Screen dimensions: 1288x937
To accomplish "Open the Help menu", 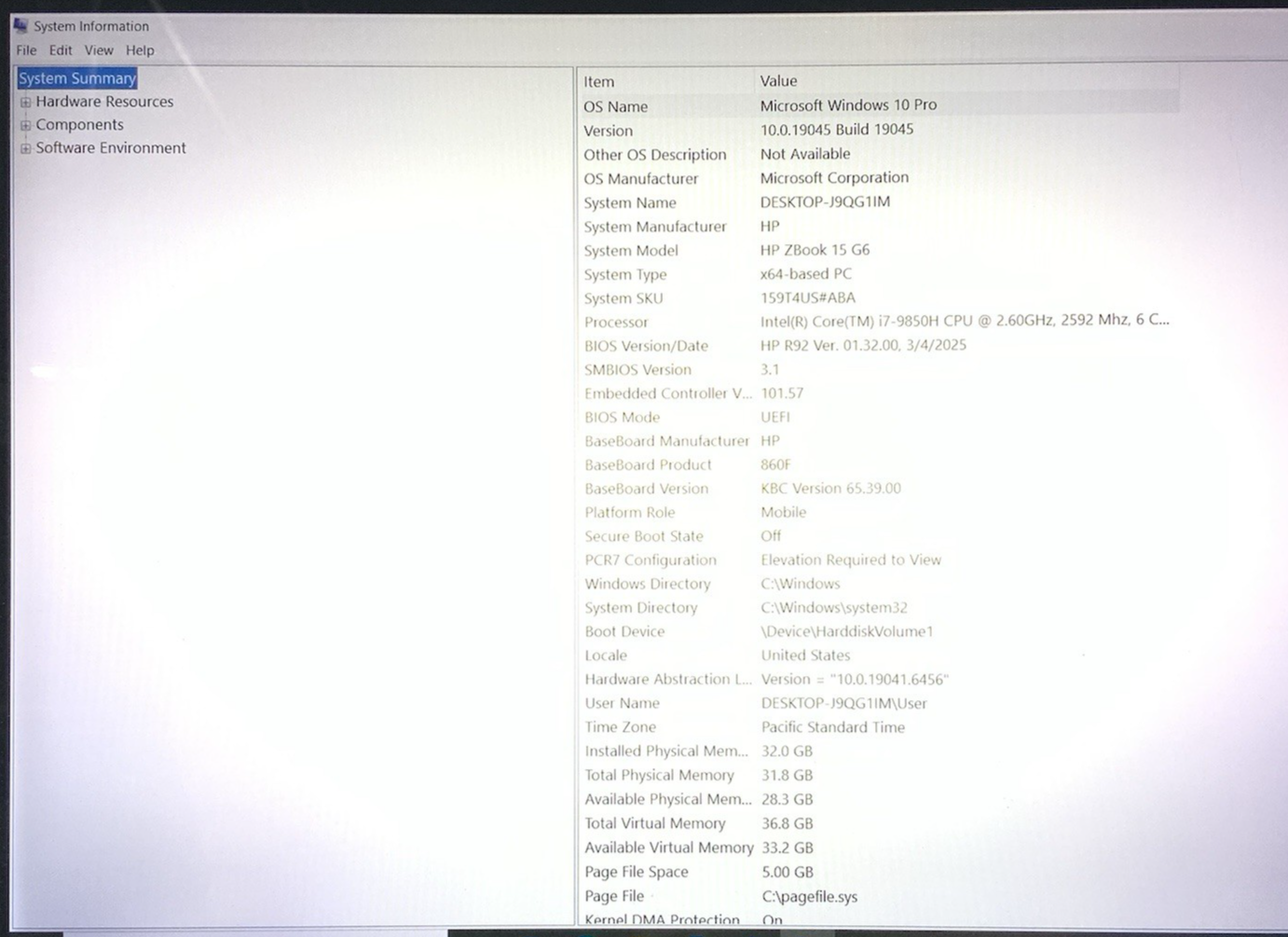I will point(140,50).
